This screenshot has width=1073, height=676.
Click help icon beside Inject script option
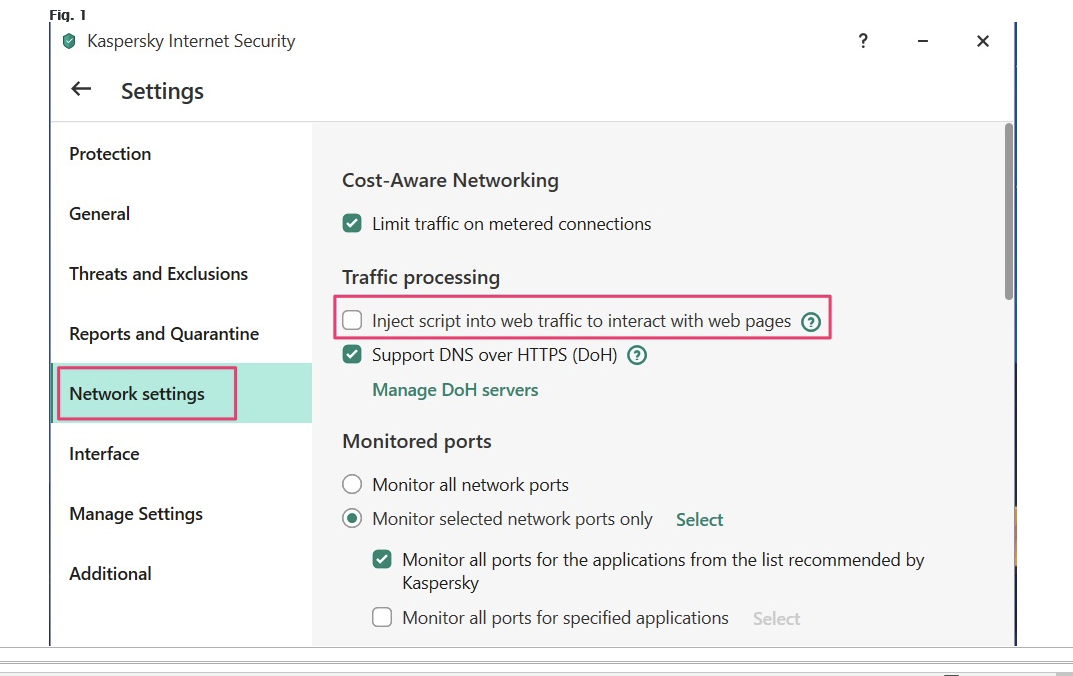(x=811, y=322)
